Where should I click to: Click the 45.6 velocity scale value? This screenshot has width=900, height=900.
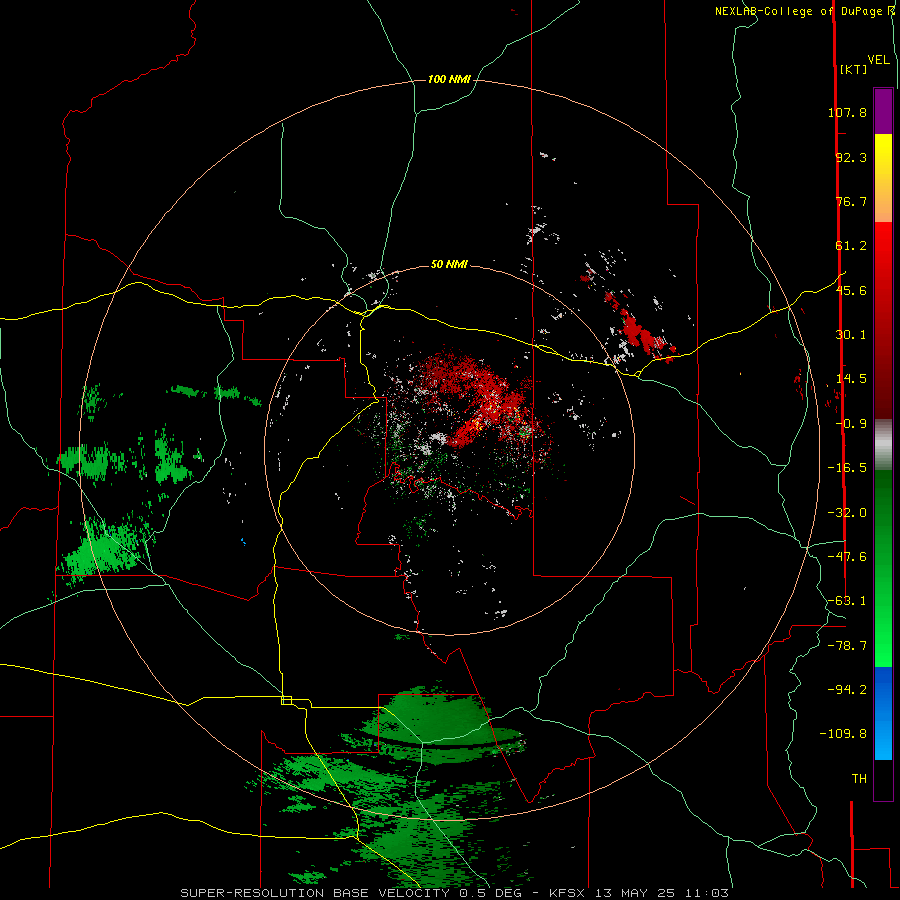[x=851, y=290]
